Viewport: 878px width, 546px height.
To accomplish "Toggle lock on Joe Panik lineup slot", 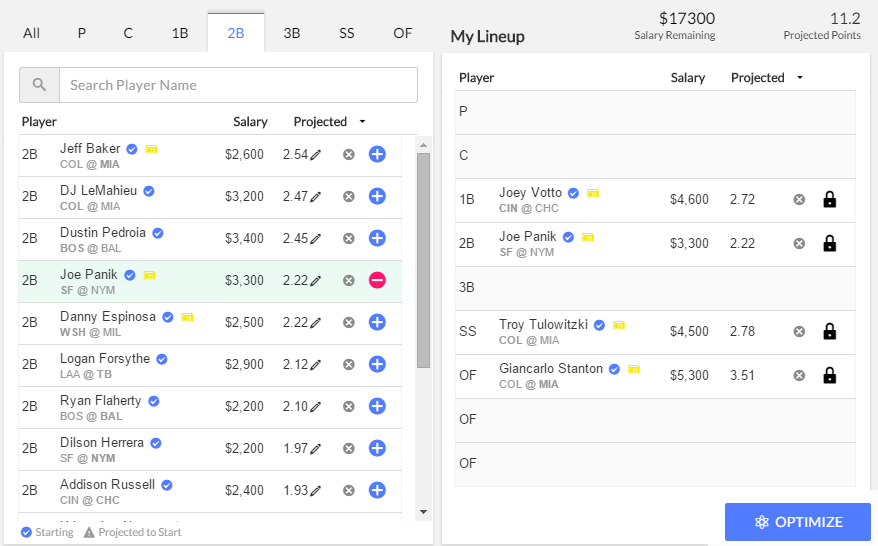I will click(830, 243).
